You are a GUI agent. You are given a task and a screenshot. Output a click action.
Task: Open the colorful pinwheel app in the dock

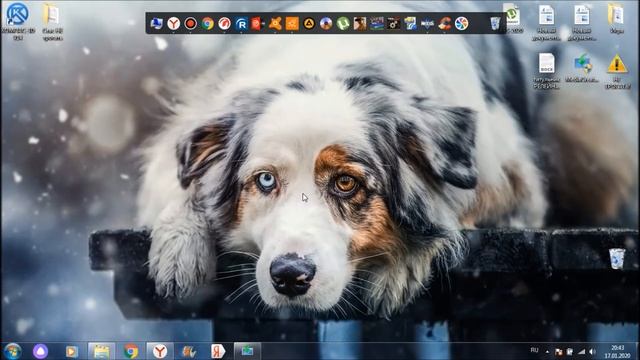pos(461,23)
